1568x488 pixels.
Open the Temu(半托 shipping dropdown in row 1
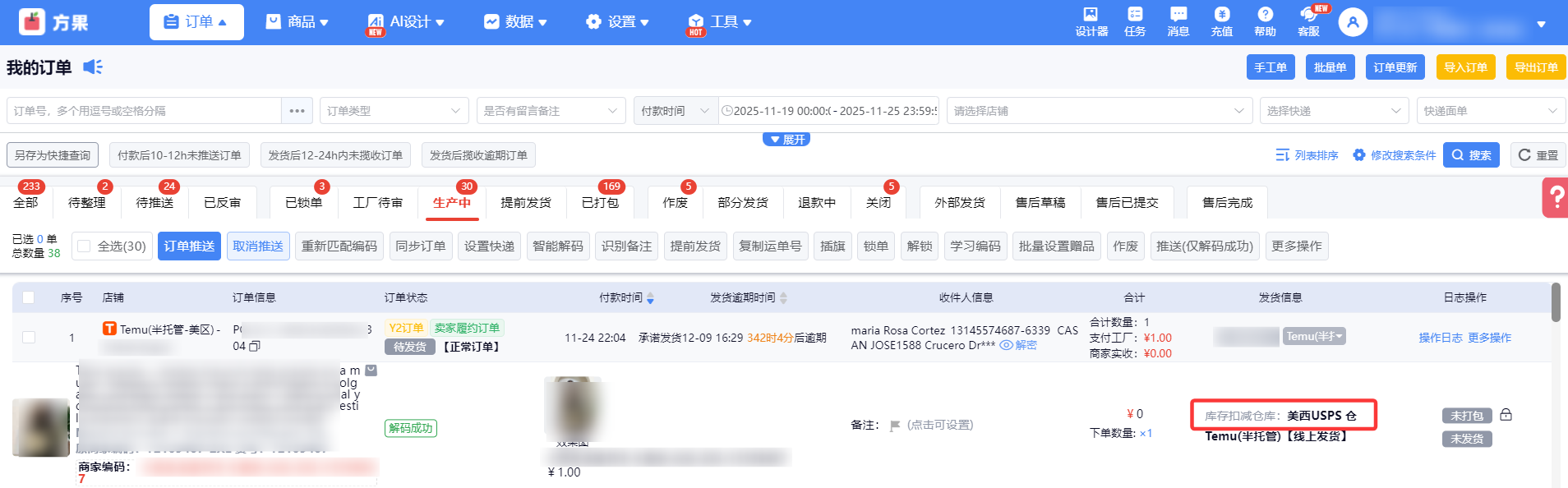click(x=1314, y=336)
